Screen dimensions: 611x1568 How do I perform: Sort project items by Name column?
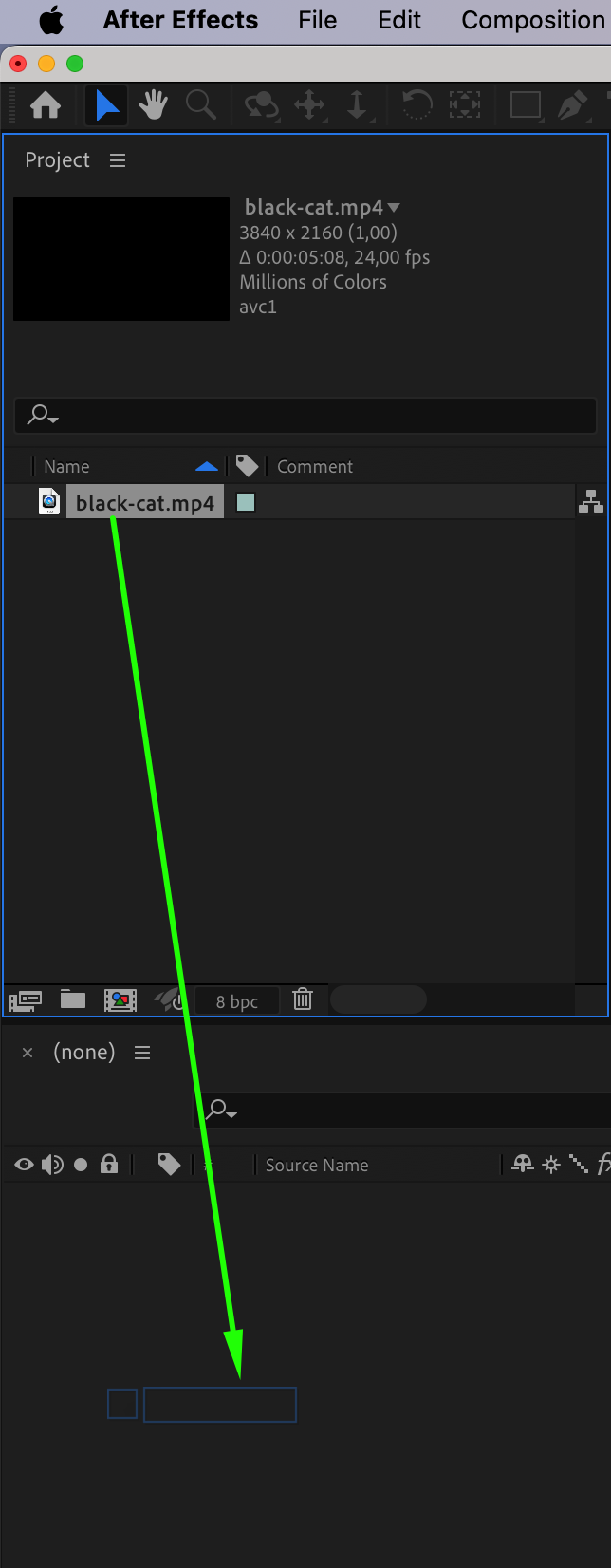(66, 467)
